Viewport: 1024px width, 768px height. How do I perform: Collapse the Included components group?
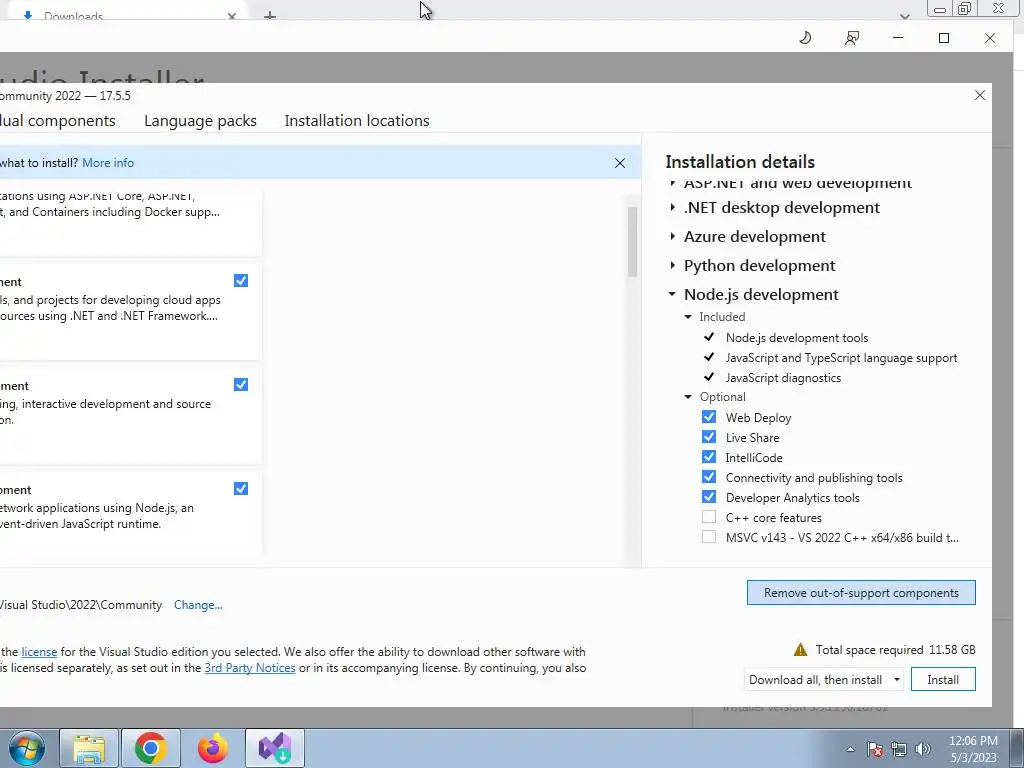pyautogui.click(x=688, y=317)
